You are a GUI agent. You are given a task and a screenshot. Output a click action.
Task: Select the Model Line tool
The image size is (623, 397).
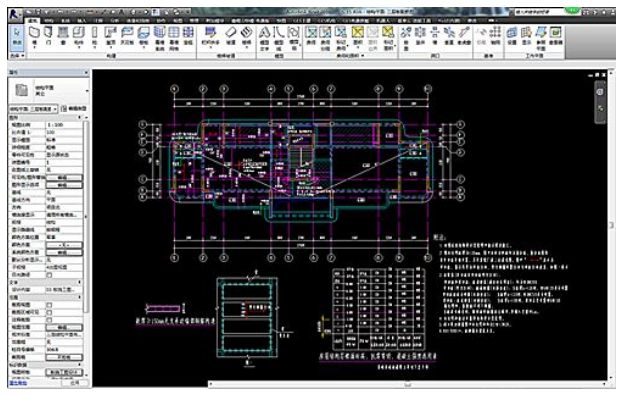(x=279, y=38)
